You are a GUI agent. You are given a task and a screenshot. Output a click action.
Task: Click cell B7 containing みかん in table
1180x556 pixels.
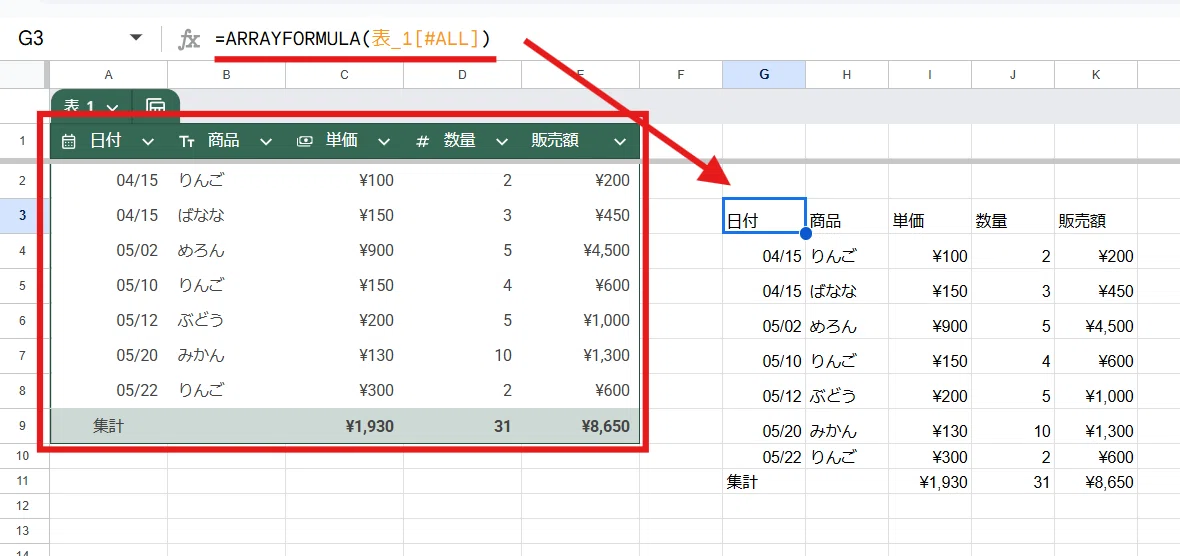226,355
